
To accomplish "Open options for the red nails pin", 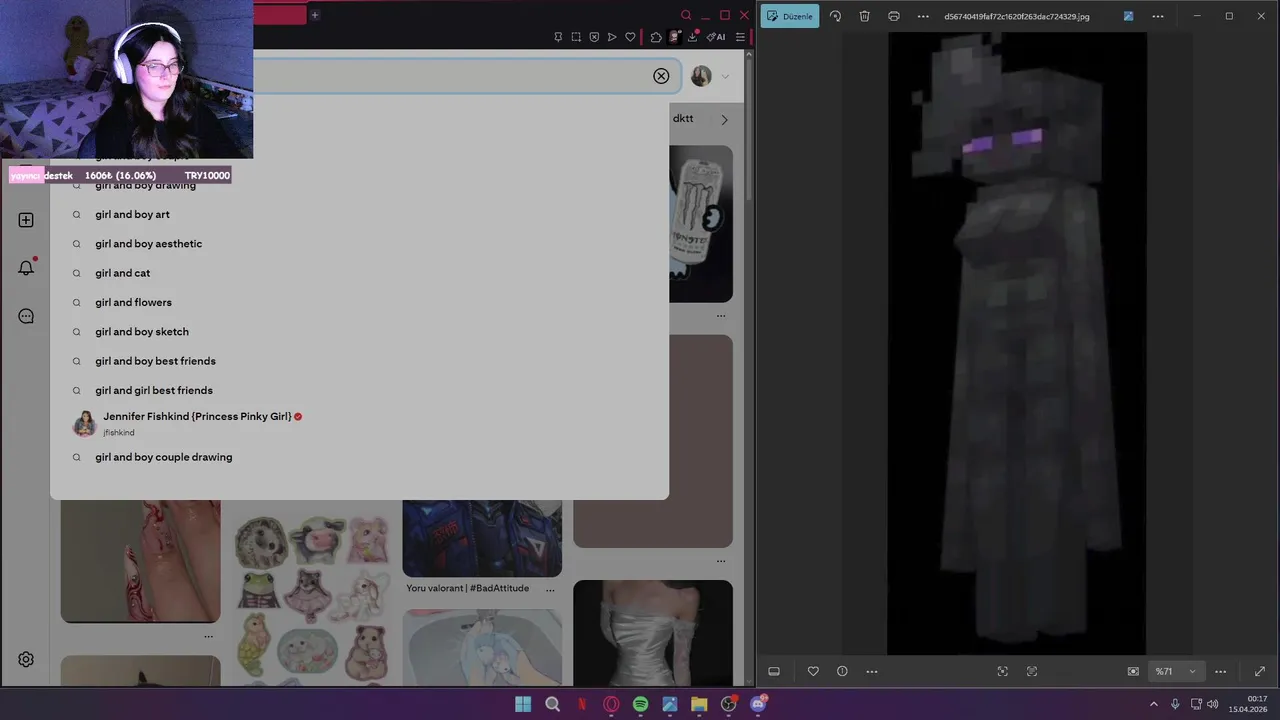I will point(208,636).
